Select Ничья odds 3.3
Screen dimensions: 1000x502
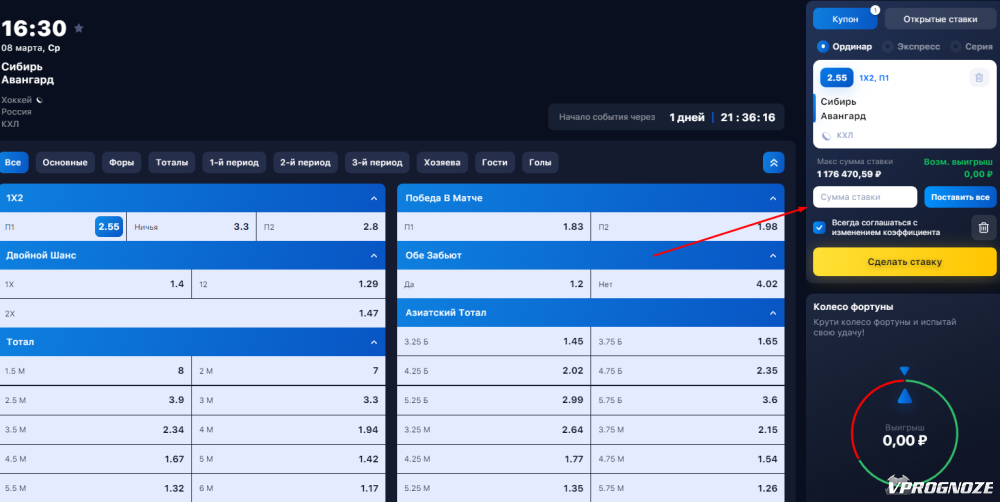[x=191, y=226]
